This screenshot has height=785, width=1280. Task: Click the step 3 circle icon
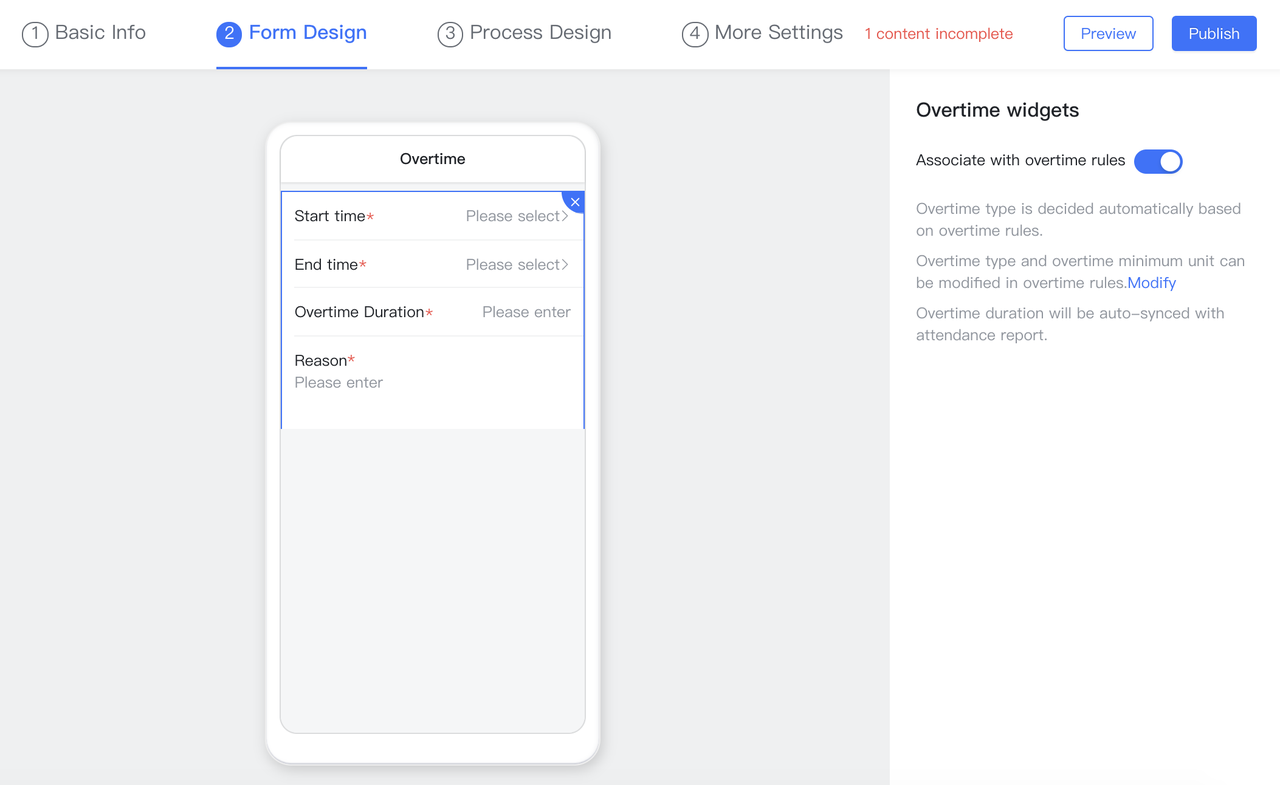[450, 34]
